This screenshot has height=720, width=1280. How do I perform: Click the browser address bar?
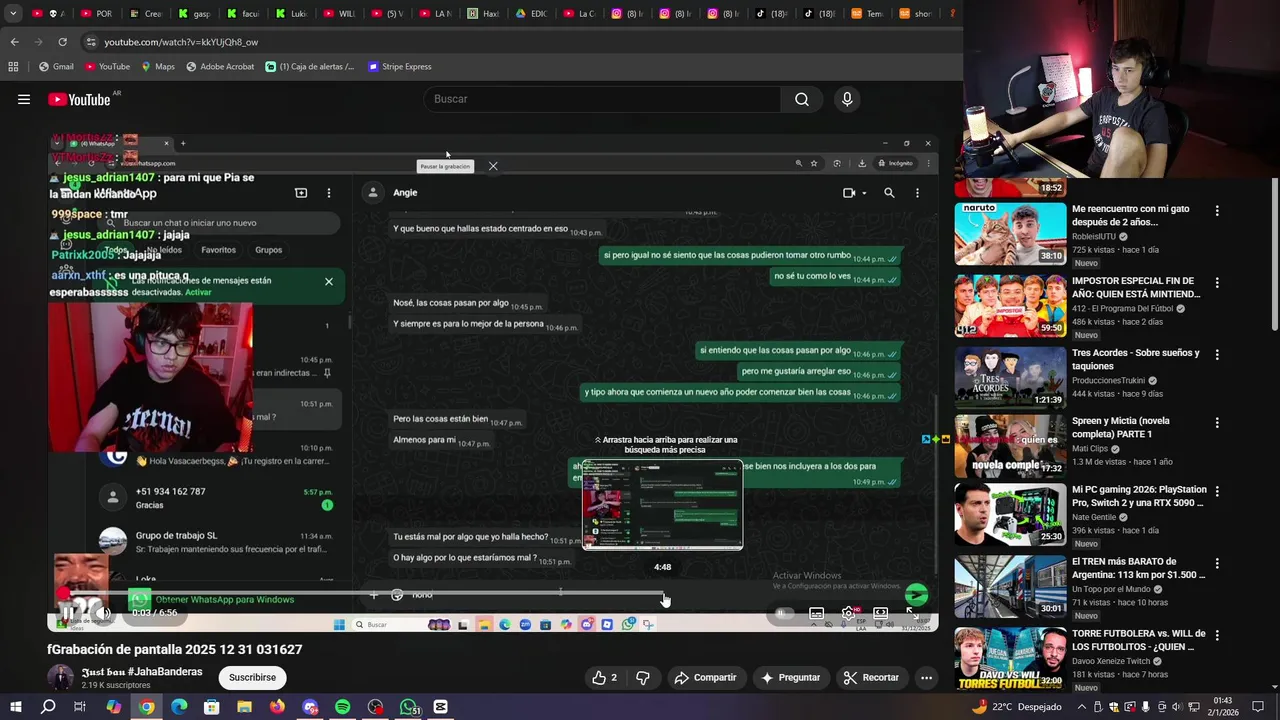(520, 42)
